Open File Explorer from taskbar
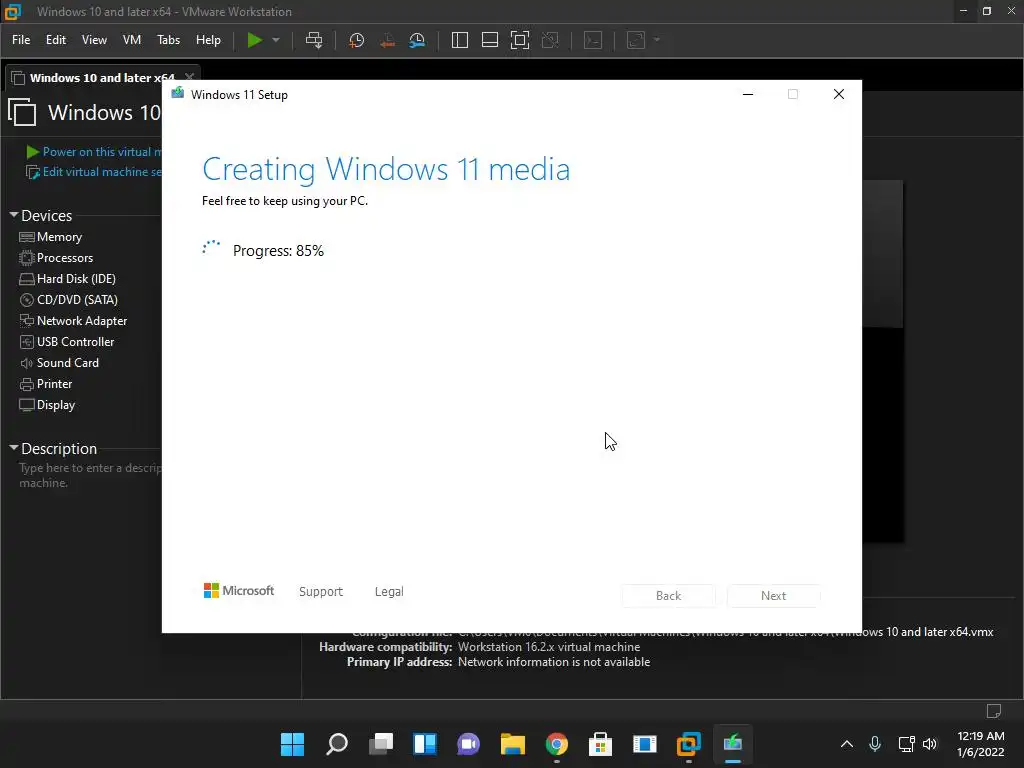The width and height of the screenshot is (1024, 768). pyautogui.click(x=513, y=744)
